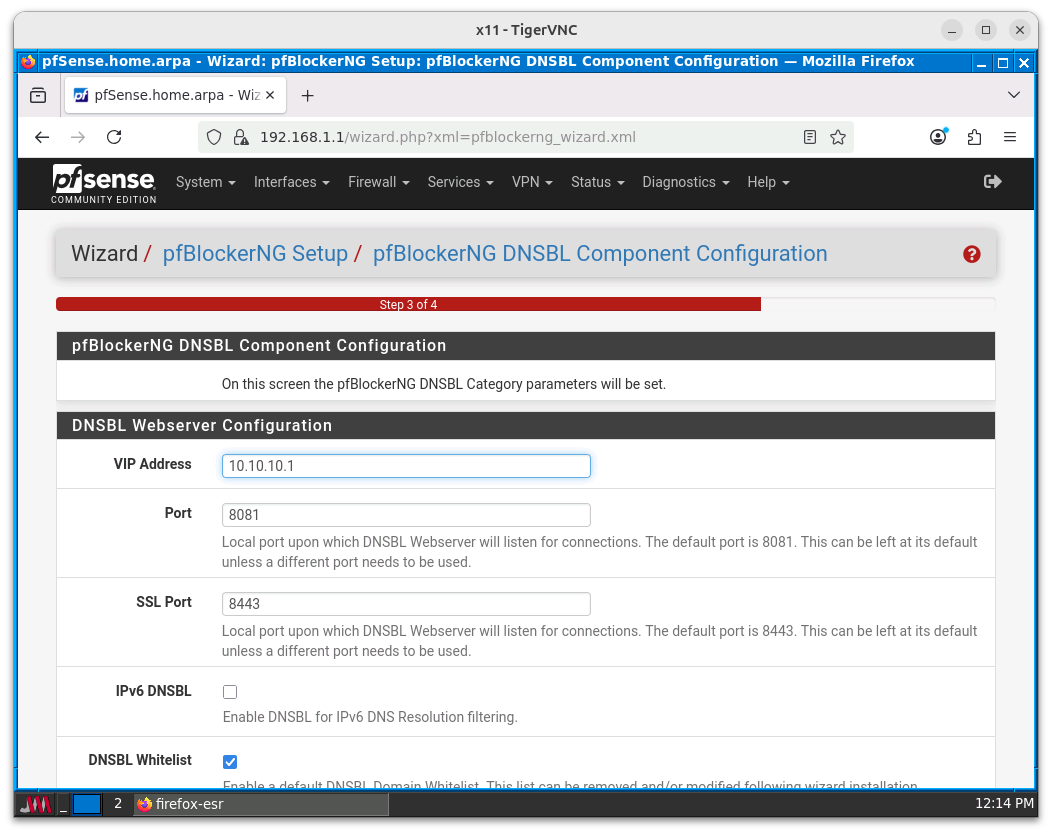Switch to blue desktop 1 in pager
The width and height of the screenshot is (1052, 834).
click(x=87, y=804)
